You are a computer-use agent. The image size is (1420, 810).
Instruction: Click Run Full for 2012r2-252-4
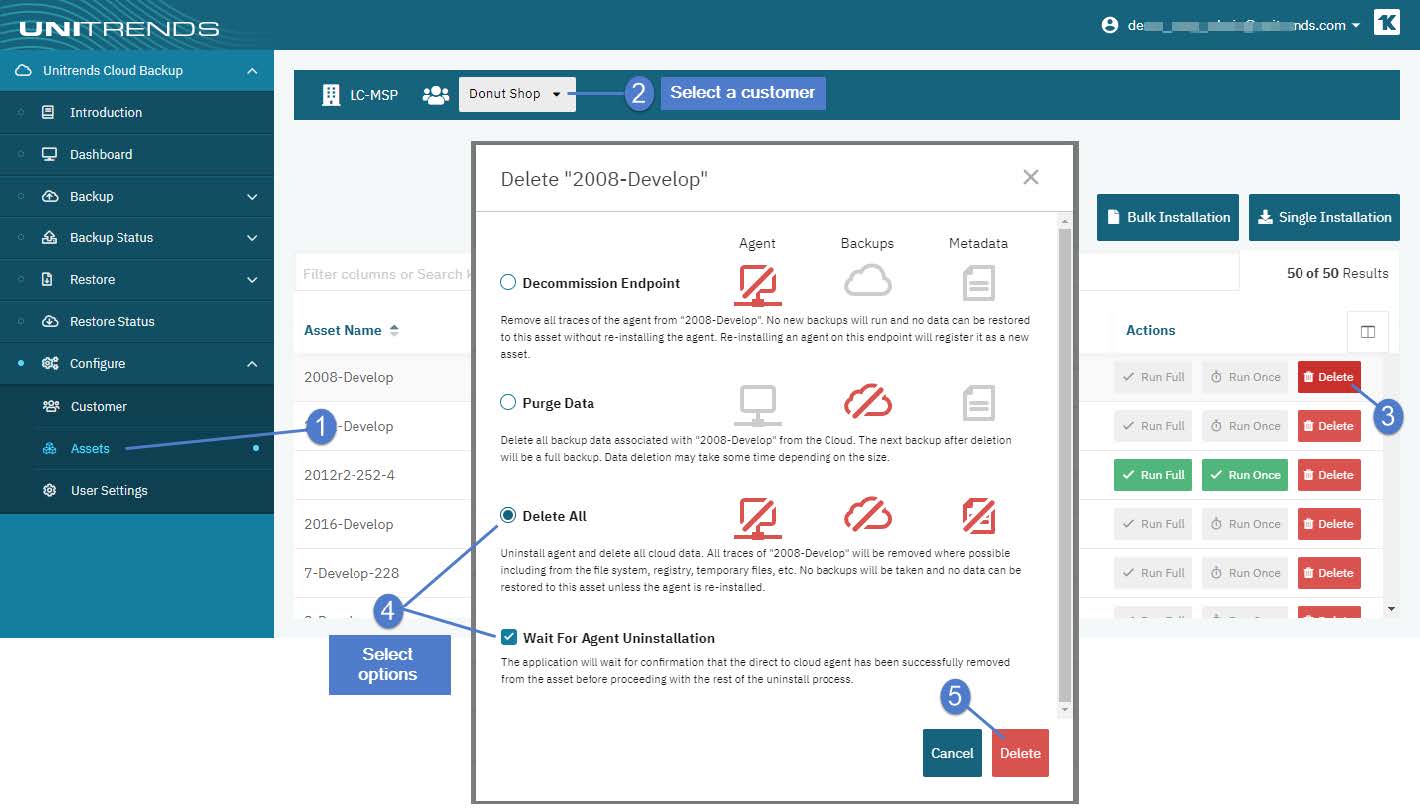1153,475
